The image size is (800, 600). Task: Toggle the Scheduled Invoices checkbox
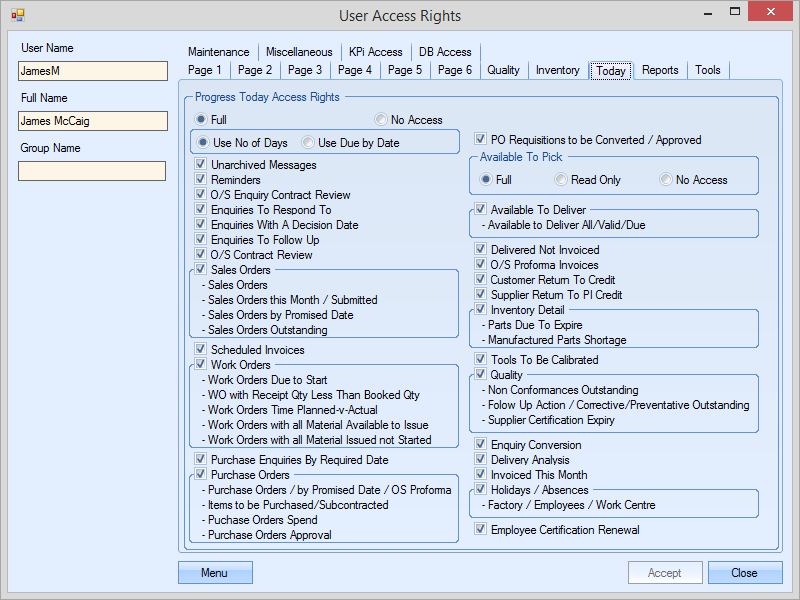point(202,350)
